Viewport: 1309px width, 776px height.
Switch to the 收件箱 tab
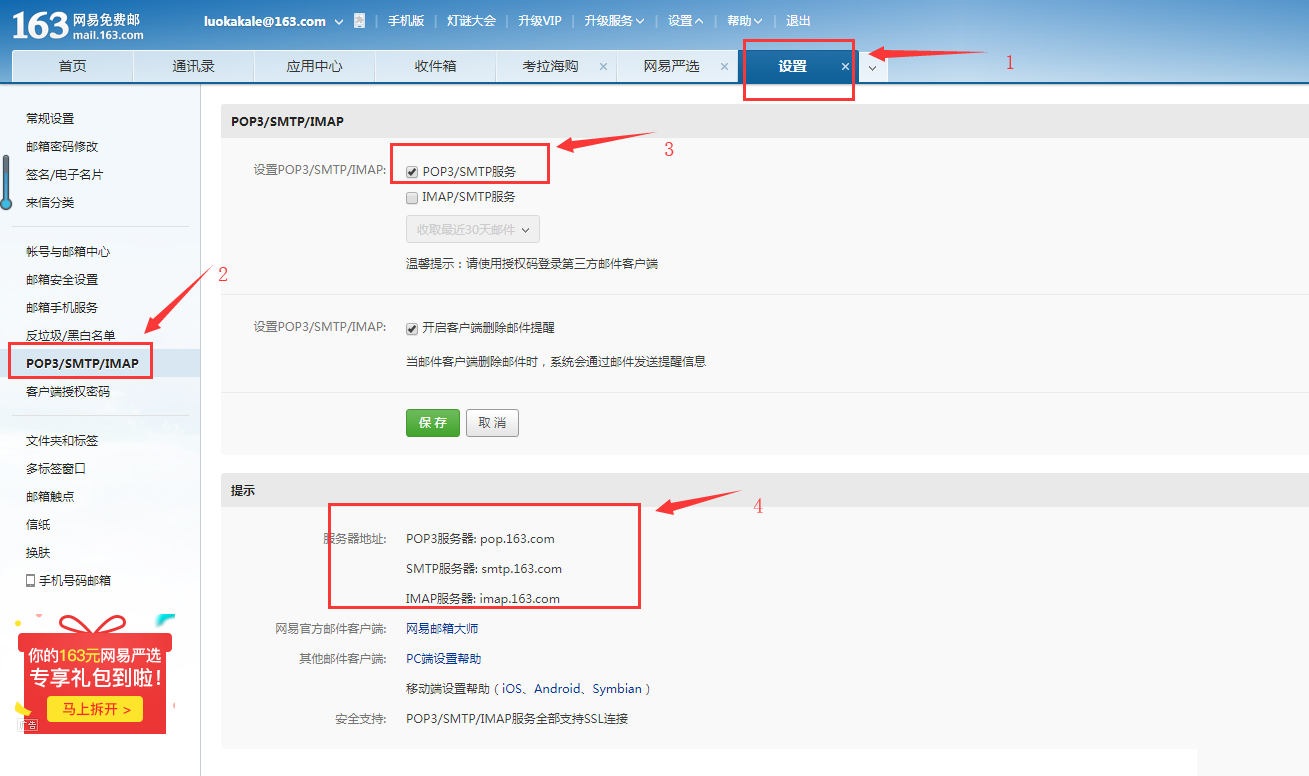click(435, 67)
